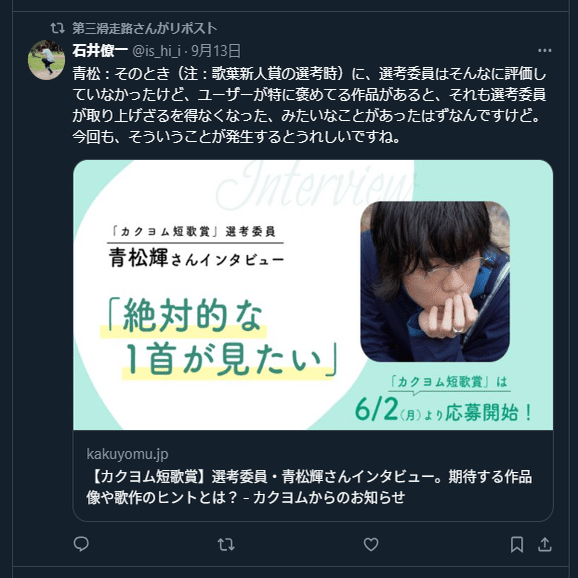Click the person's photo in the interview card
Viewport: 578px width, 578px height.
point(435,281)
